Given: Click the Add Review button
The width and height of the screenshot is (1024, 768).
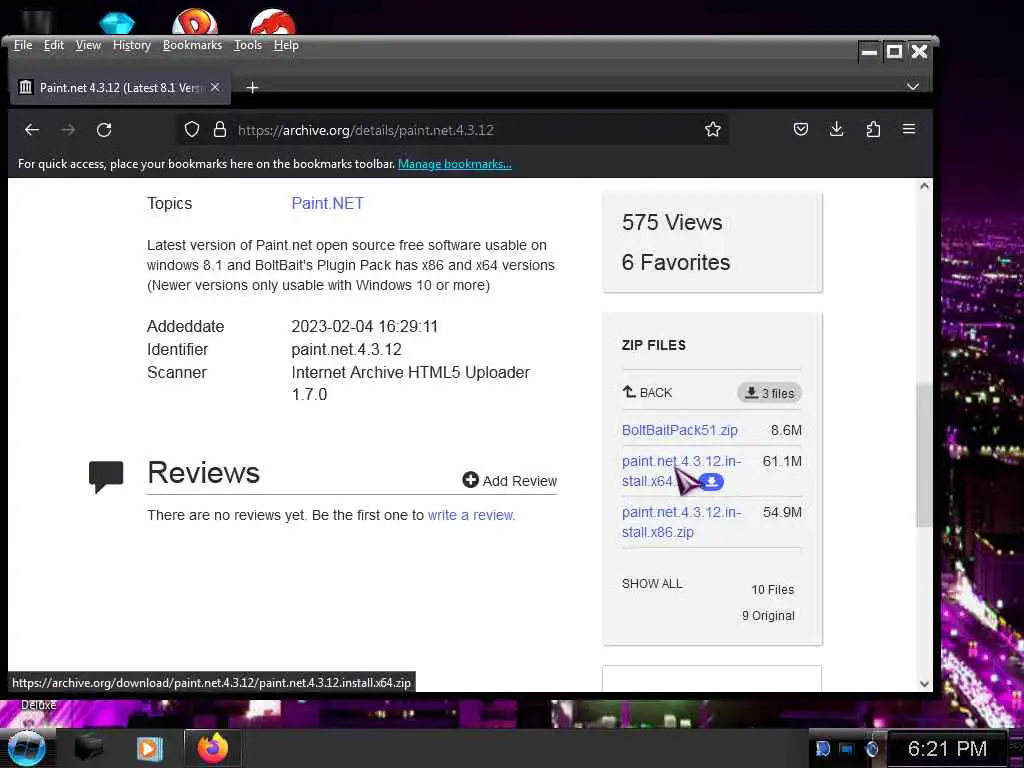Looking at the screenshot, I should pos(509,481).
